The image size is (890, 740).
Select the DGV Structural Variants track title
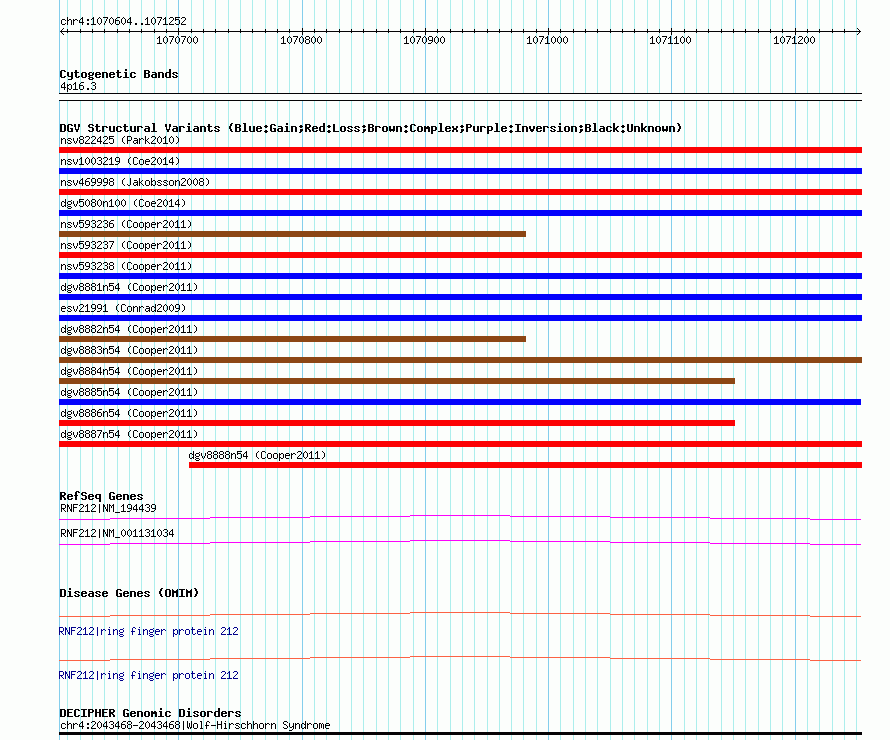371,128
